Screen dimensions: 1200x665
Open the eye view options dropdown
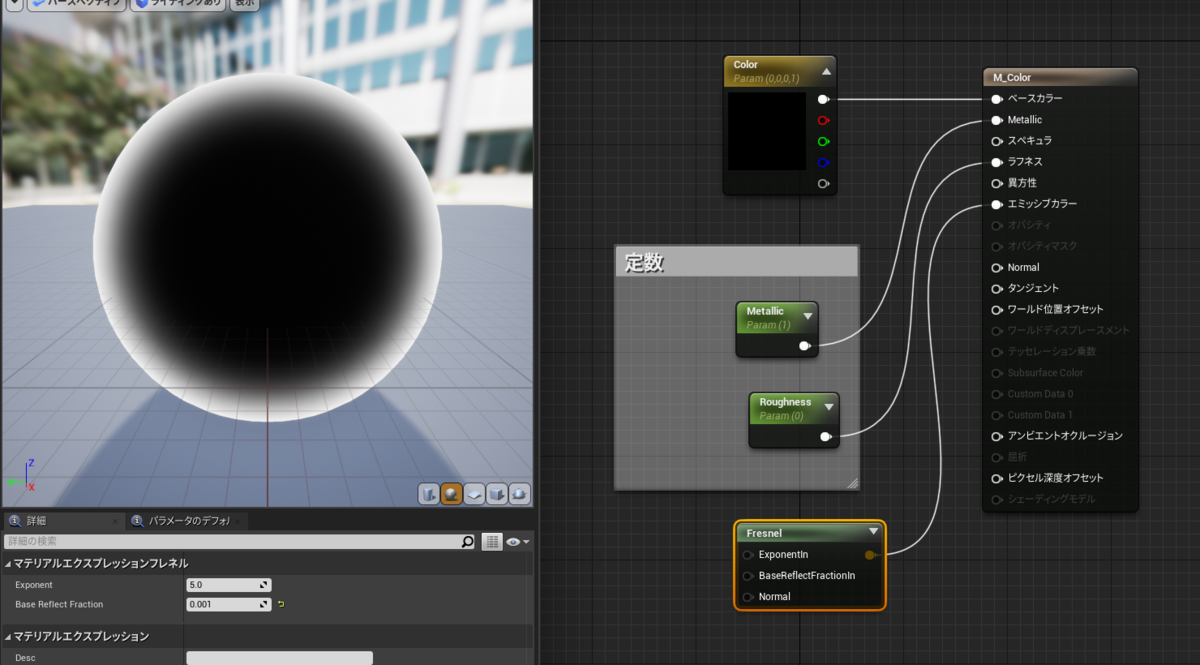[518, 542]
